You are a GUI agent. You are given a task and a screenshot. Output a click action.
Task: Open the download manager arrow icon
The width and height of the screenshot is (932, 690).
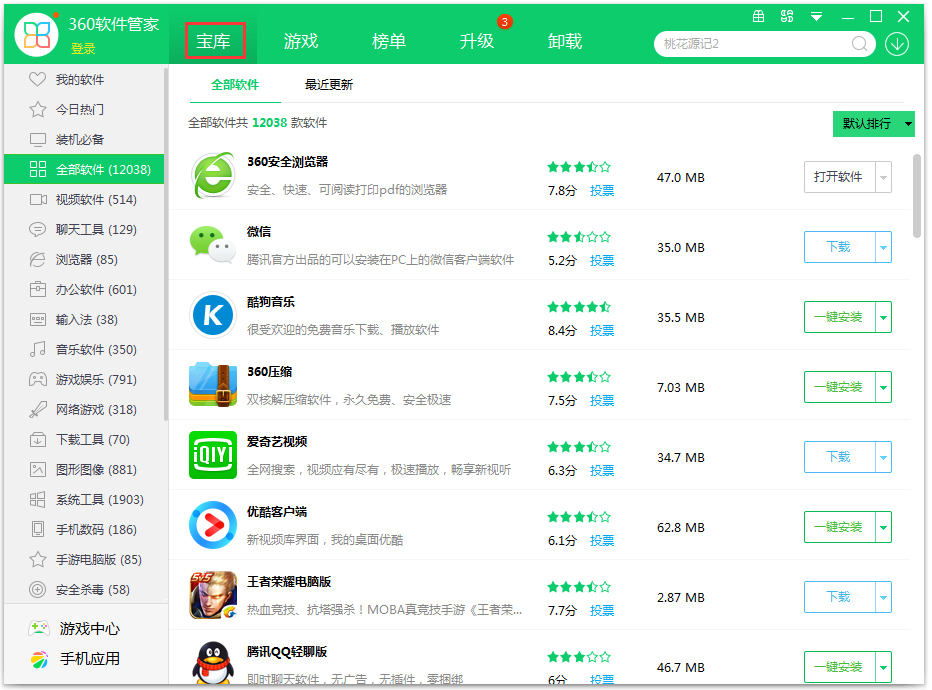[x=896, y=44]
